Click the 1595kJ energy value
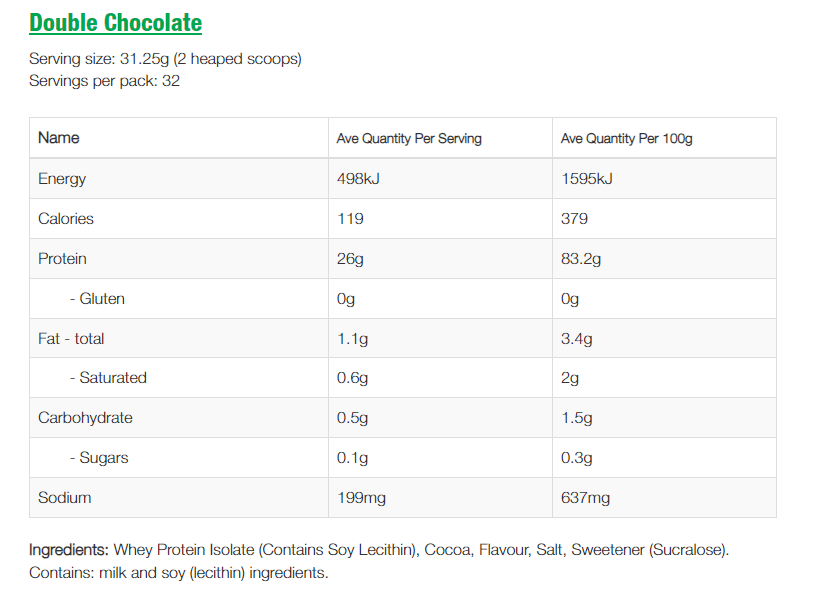The width and height of the screenshot is (820, 603). point(587,179)
